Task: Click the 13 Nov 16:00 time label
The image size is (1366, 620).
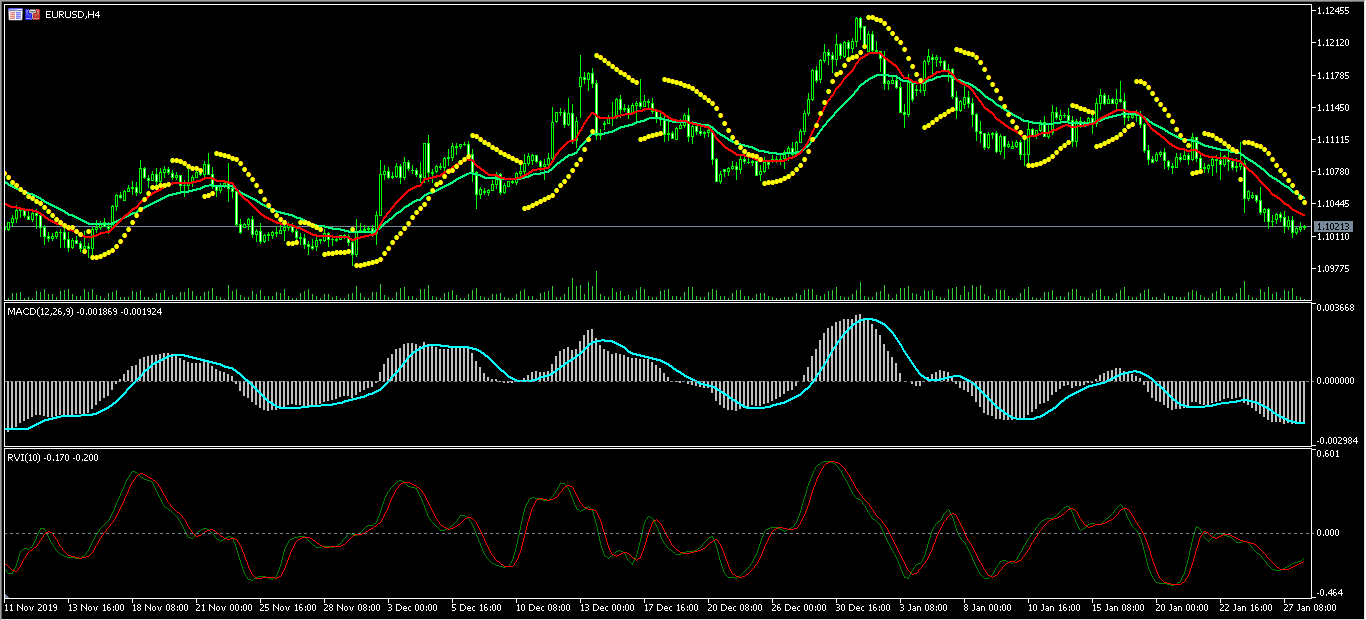Action: (x=99, y=607)
